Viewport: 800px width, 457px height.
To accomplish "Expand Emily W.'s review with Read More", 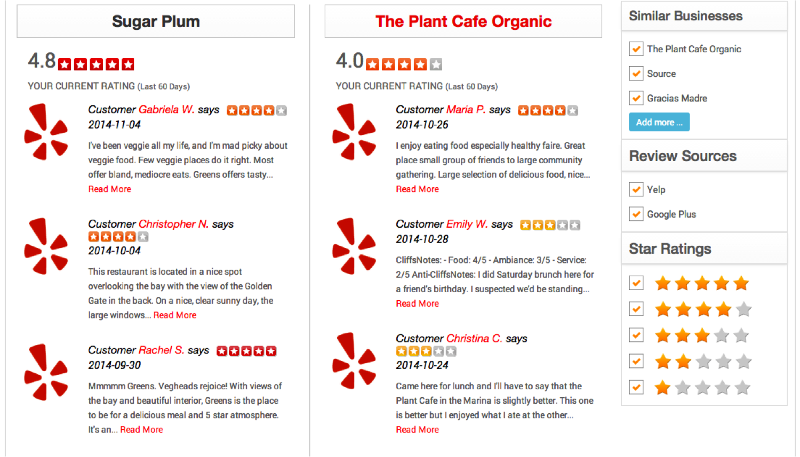I will pyautogui.click(x=417, y=303).
